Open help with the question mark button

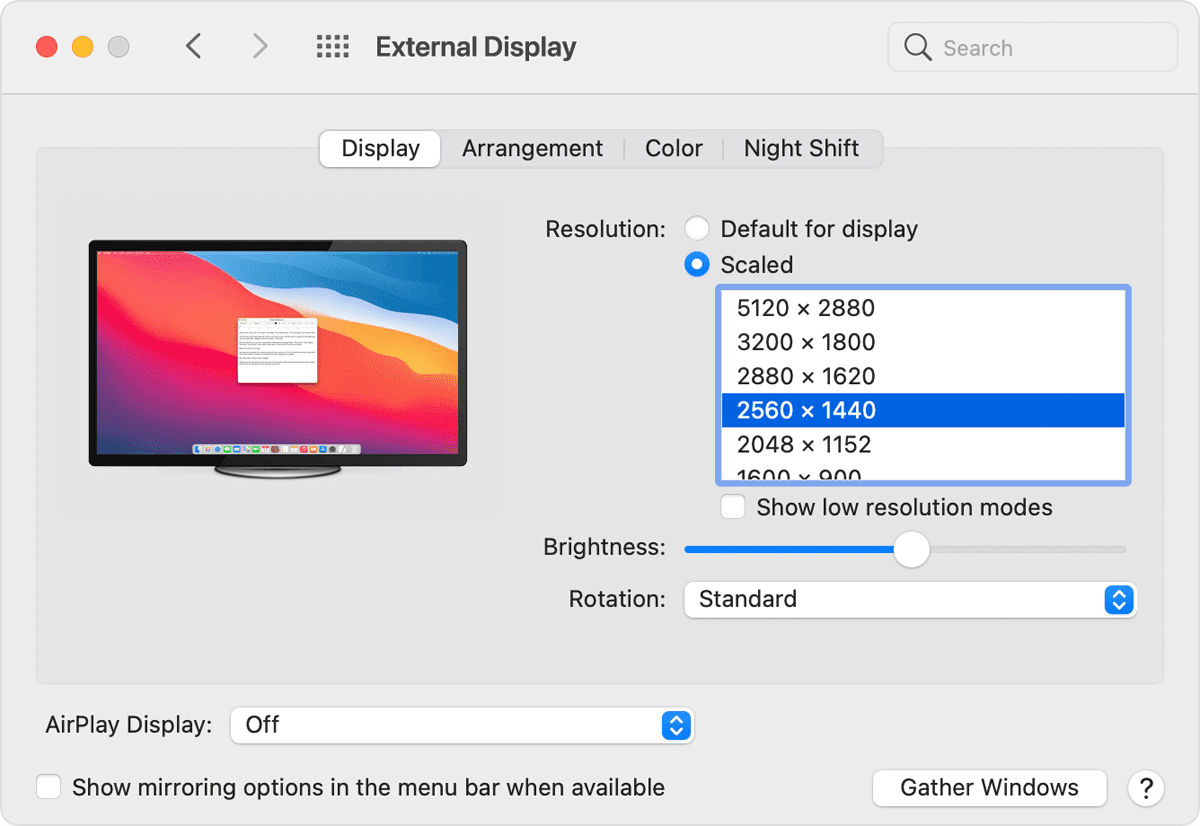pos(1146,788)
